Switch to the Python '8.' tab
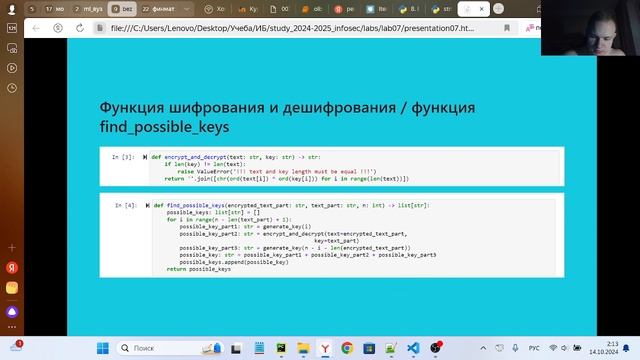The width and height of the screenshot is (640, 360). pyautogui.click(x=409, y=9)
